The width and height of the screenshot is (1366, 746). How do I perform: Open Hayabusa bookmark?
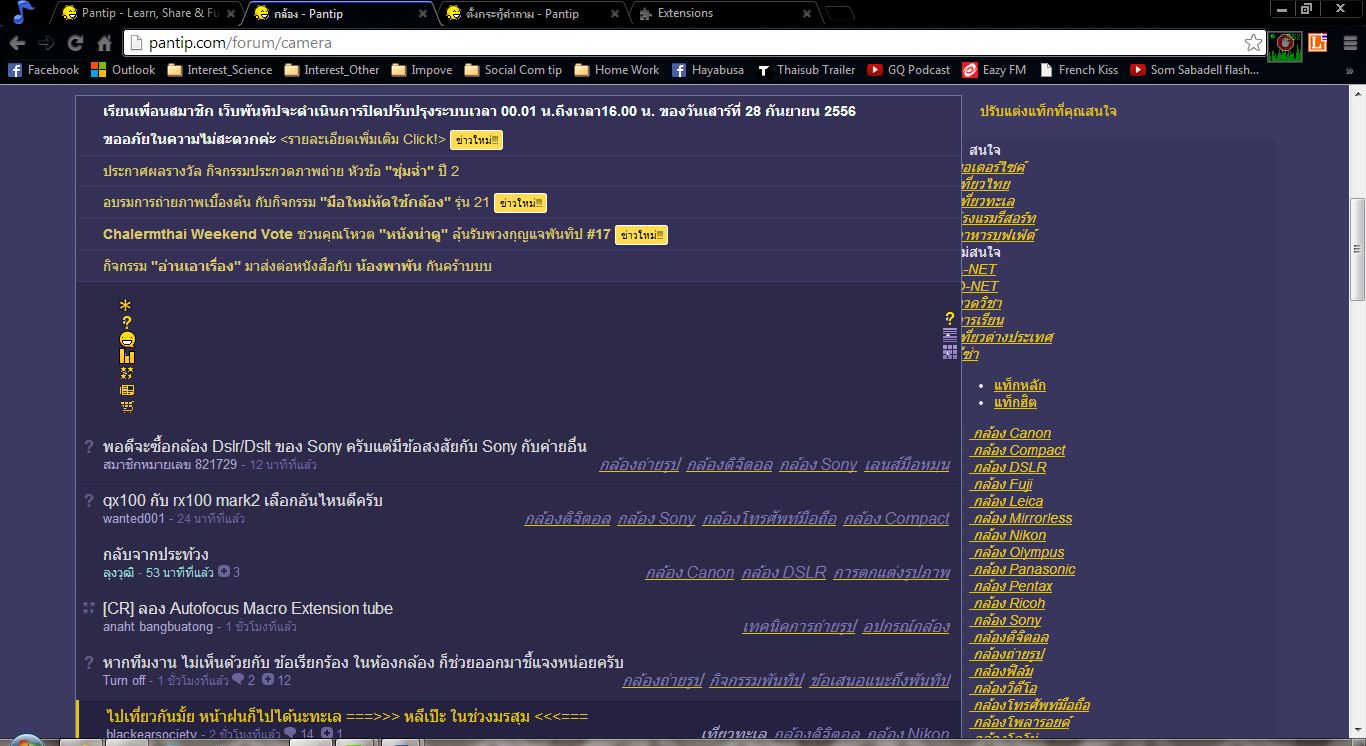point(706,70)
